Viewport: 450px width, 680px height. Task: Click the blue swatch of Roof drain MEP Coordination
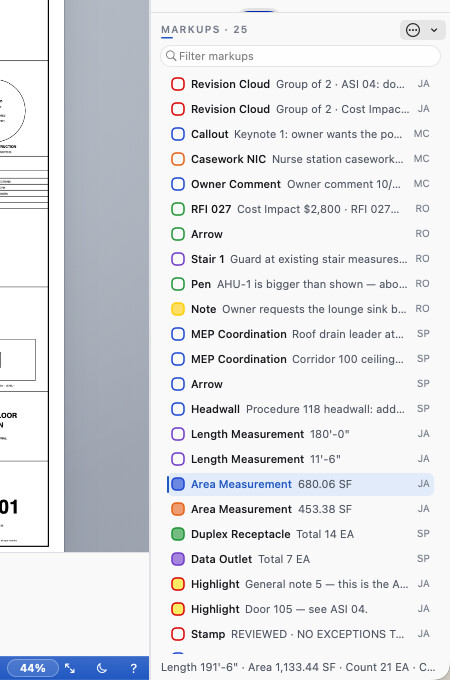178,334
